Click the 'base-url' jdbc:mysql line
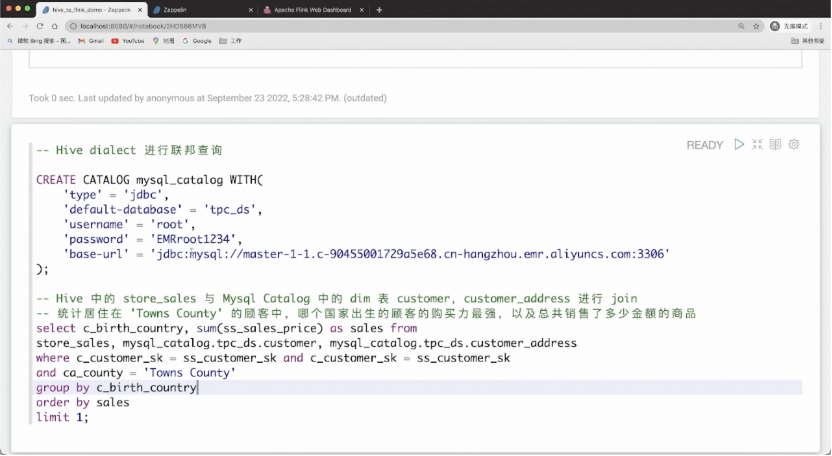This screenshot has width=832, height=456. [367, 254]
